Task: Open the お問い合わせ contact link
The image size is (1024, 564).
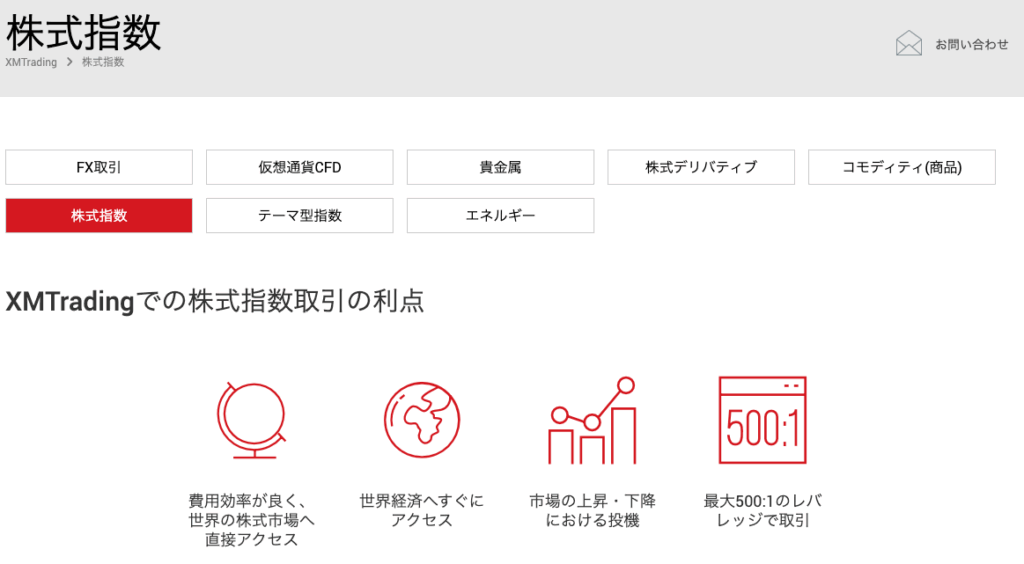Action: [972, 44]
